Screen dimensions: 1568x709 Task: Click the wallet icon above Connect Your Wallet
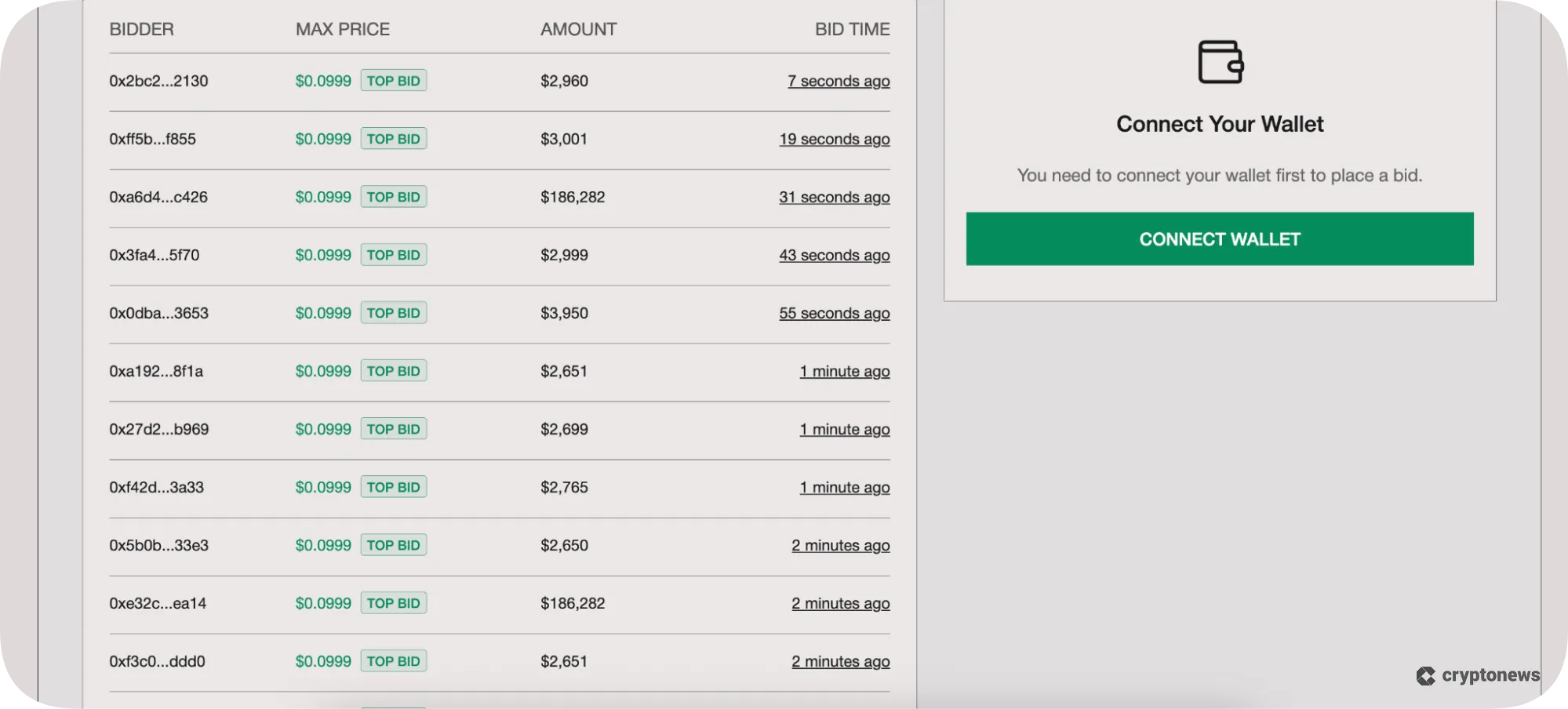1220,63
